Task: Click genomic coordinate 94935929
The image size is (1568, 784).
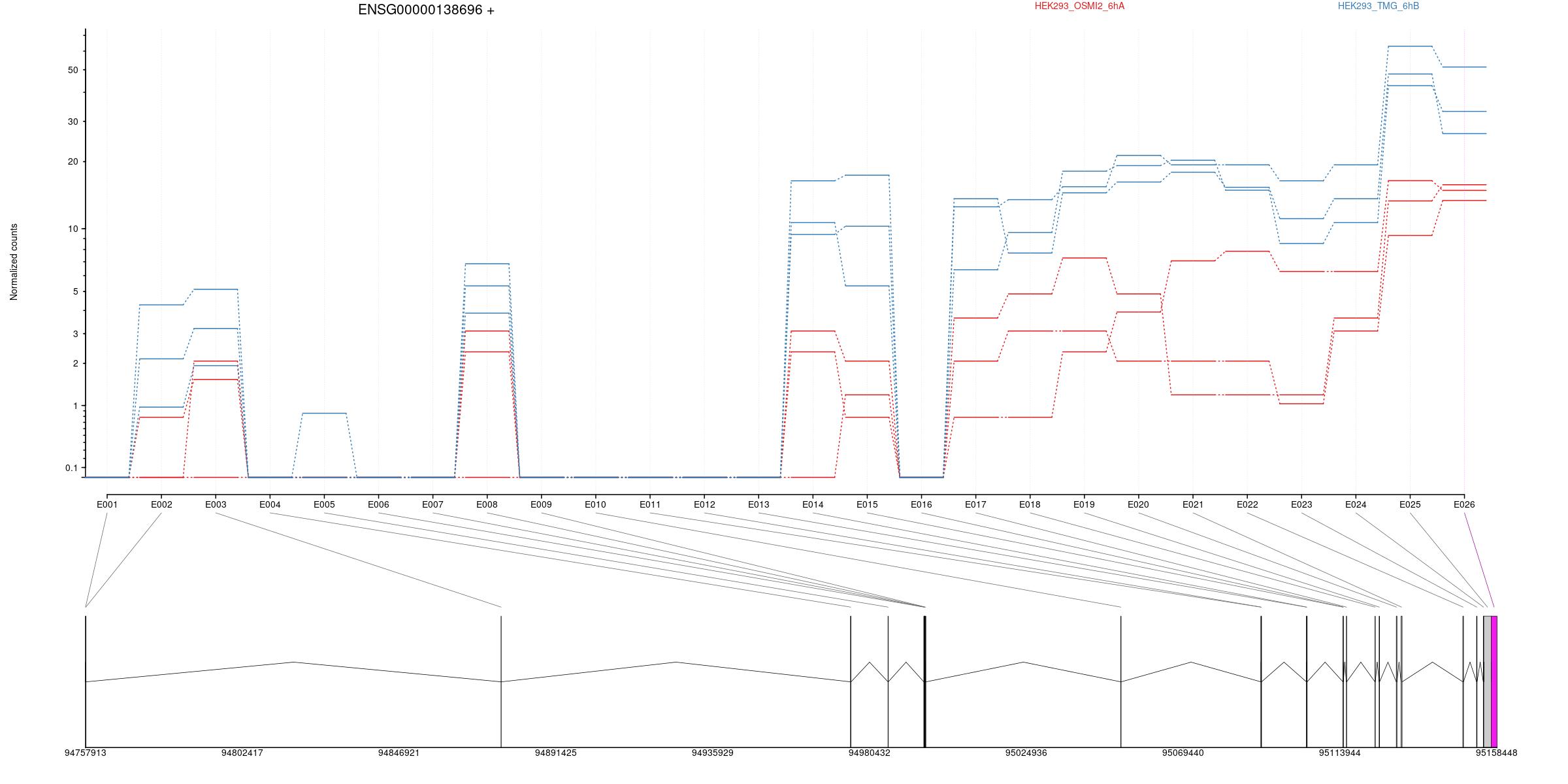Action: click(713, 753)
